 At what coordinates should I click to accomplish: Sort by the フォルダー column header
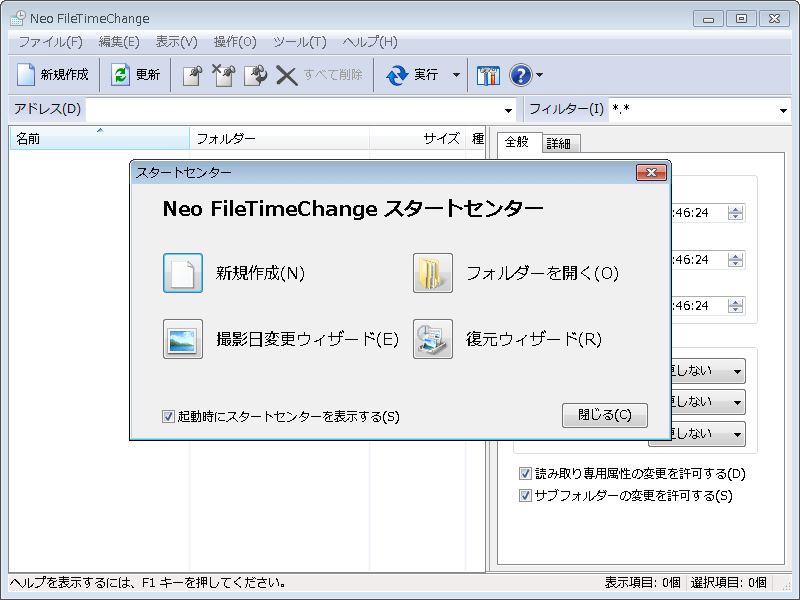click(279, 138)
